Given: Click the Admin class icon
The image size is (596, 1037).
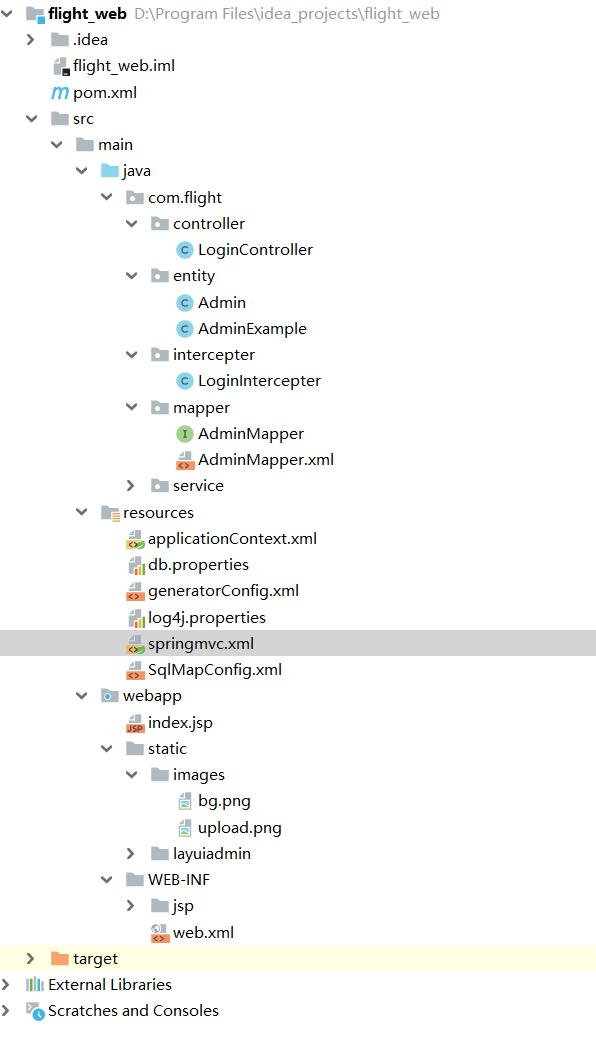Looking at the screenshot, I should (185, 303).
